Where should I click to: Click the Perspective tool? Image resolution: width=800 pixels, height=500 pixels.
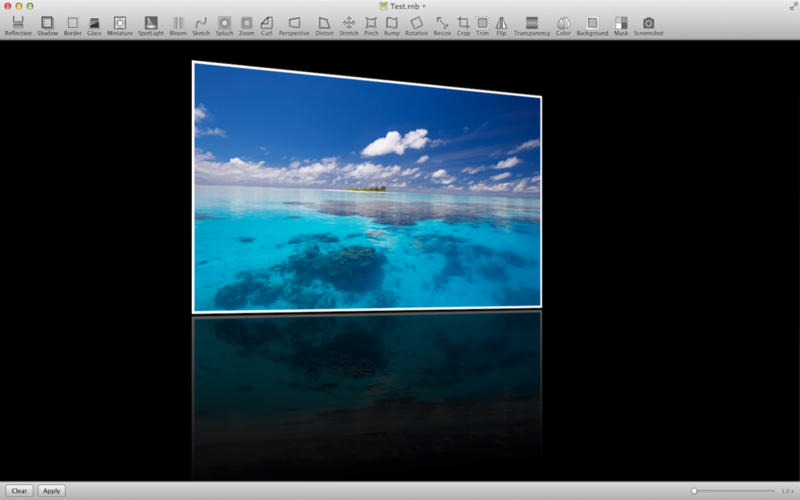[294, 26]
